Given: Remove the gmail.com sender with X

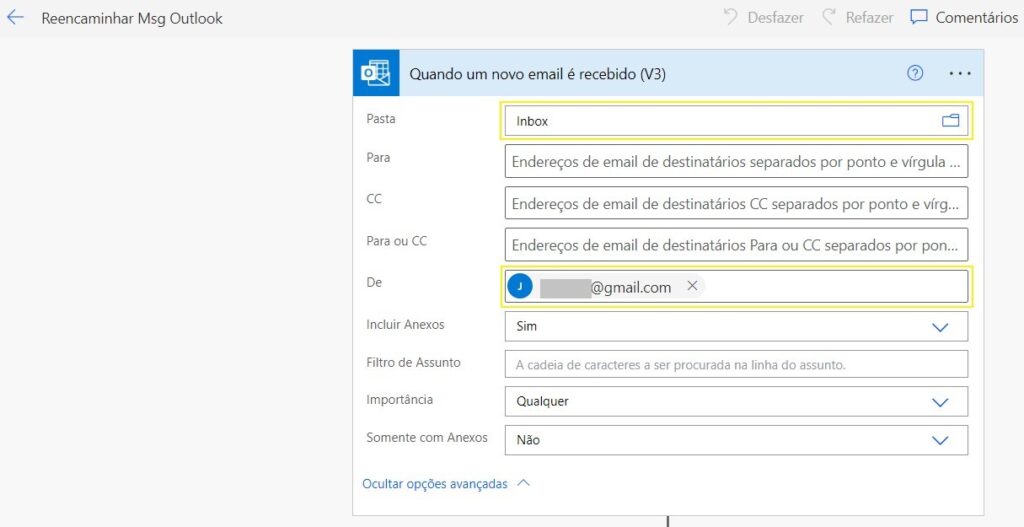Looking at the screenshot, I should tap(692, 287).
